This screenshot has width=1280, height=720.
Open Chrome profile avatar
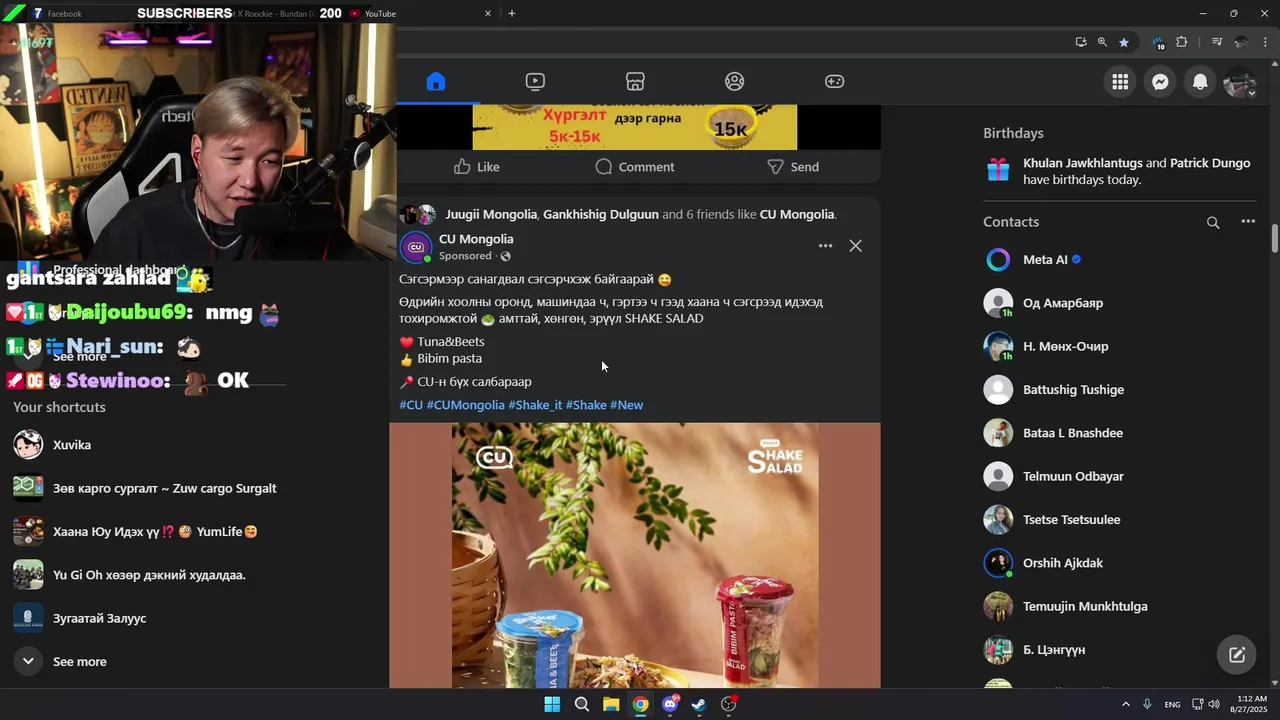[x=1241, y=42]
